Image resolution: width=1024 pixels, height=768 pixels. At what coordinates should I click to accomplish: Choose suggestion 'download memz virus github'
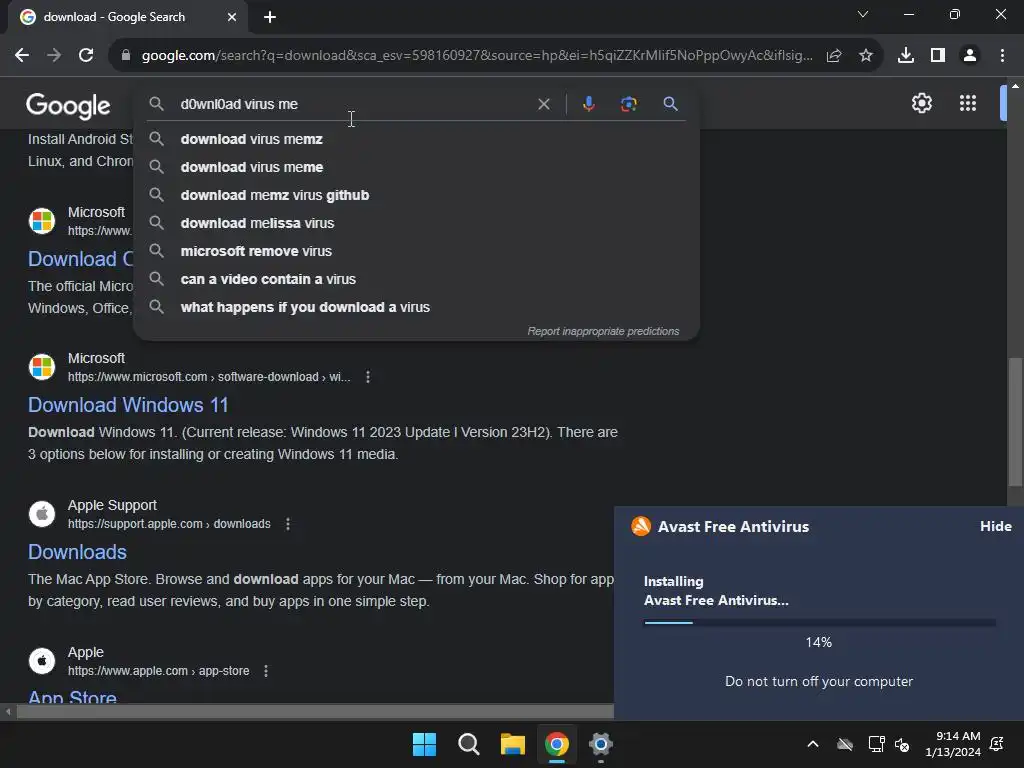[x=416, y=195]
